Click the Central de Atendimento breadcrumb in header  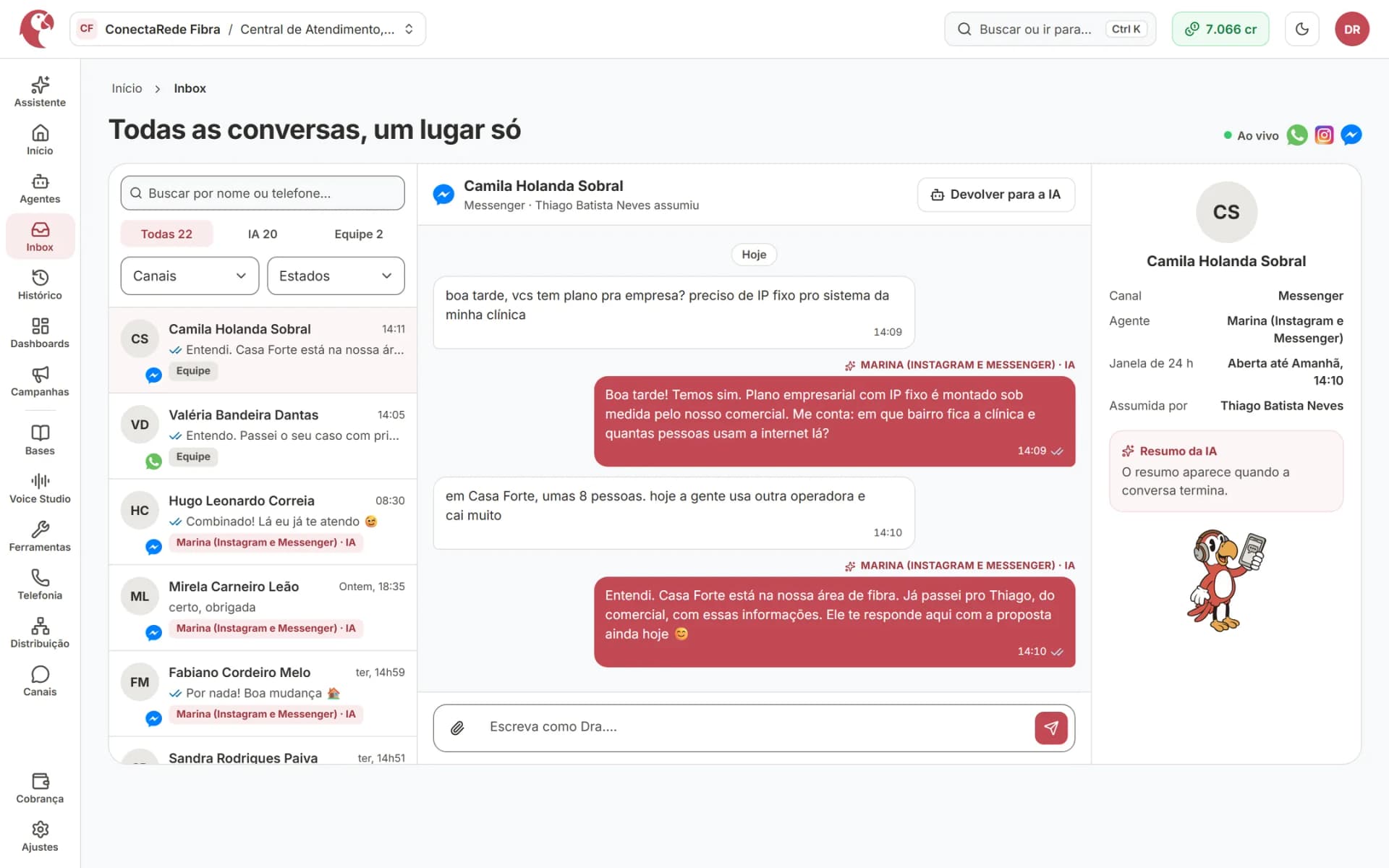click(x=318, y=29)
